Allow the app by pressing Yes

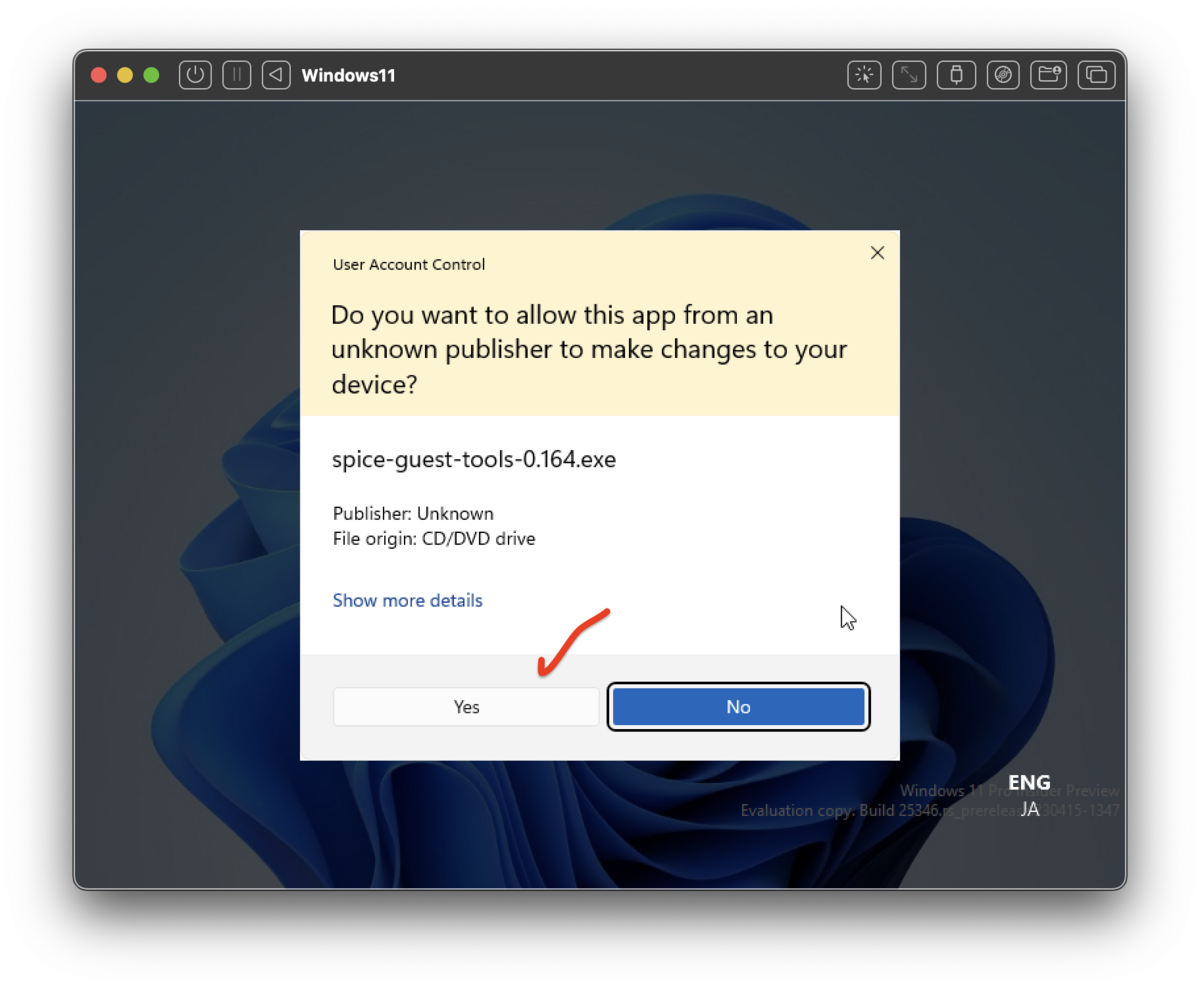point(465,706)
